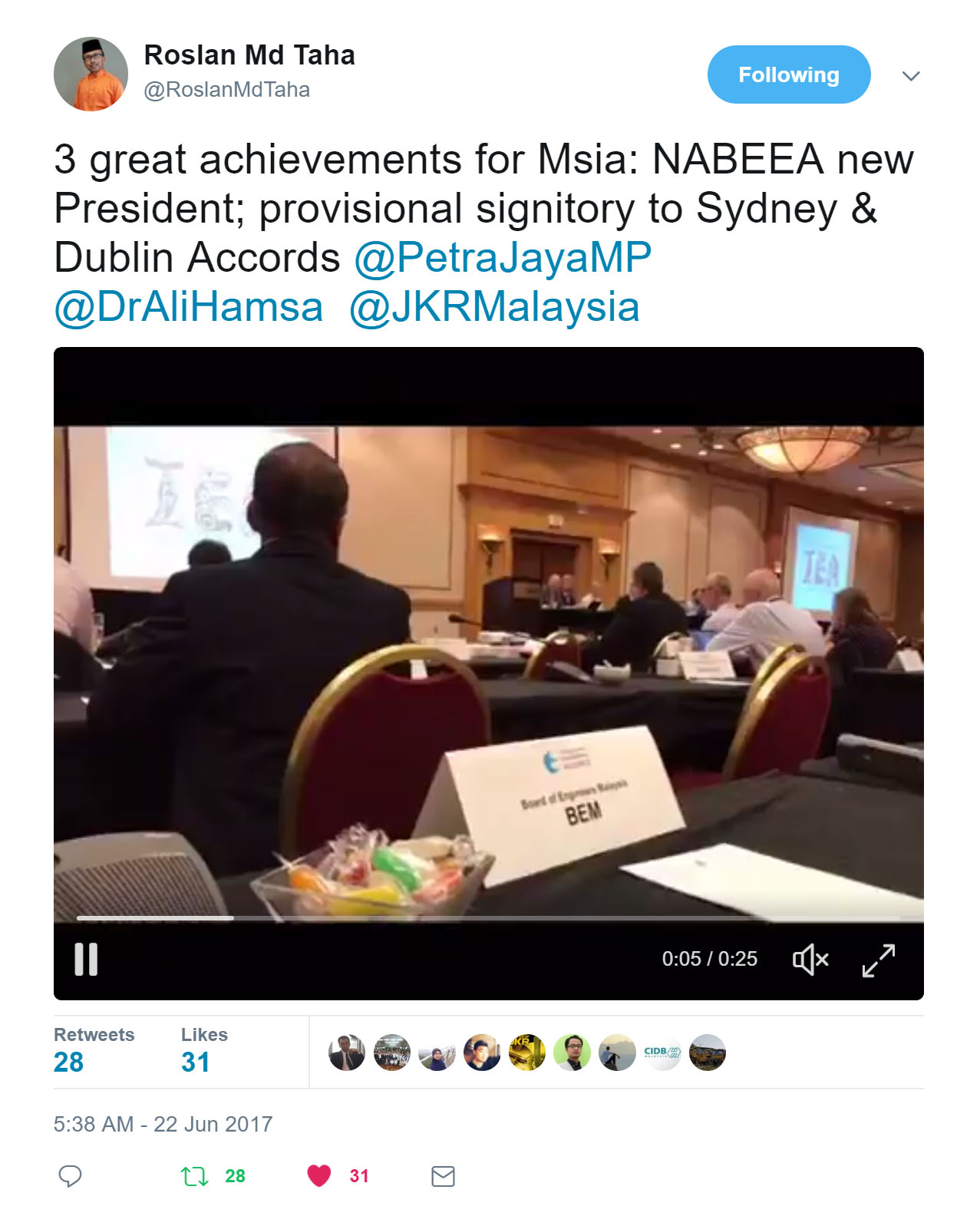The width and height of the screenshot is (980, 1226).
Task: Open the CIDB liker avatar
Action: coord(662,1052)
